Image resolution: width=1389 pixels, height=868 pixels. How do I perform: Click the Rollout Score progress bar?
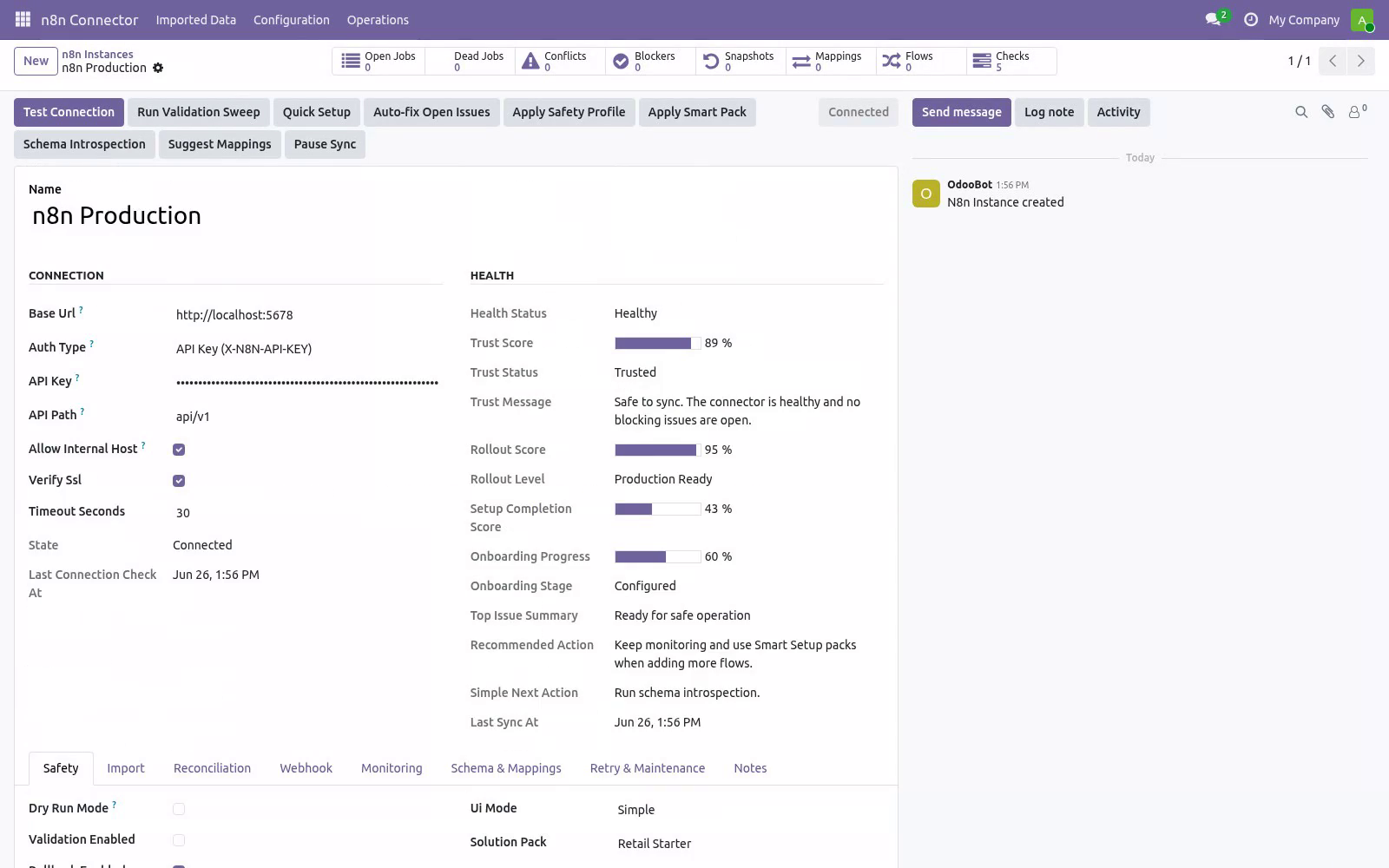657,450
